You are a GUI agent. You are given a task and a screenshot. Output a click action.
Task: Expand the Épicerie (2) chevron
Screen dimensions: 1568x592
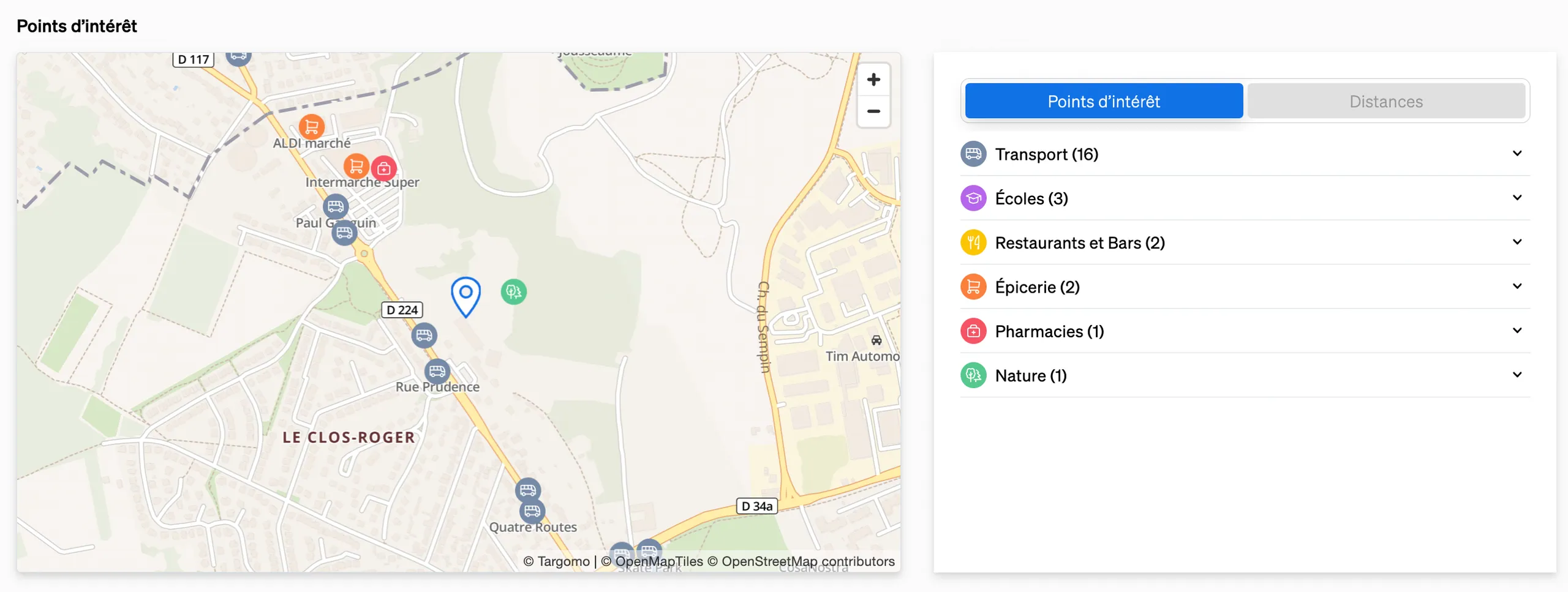(x=1517, y=286)
